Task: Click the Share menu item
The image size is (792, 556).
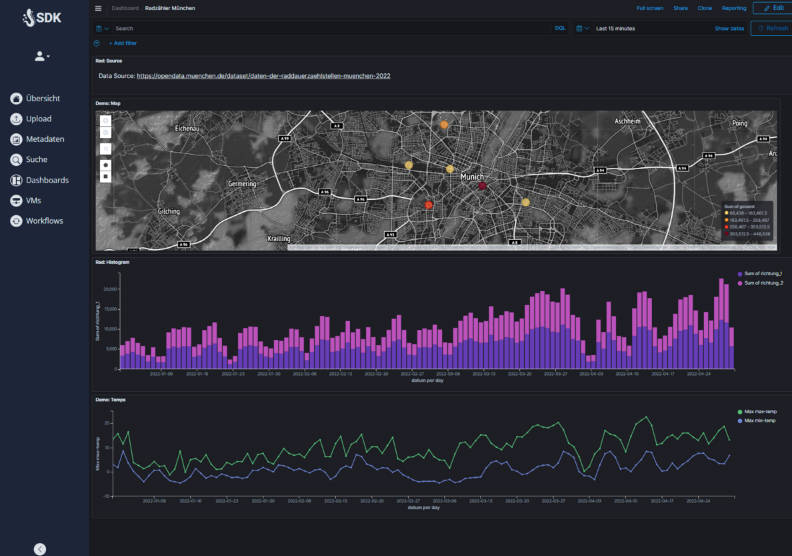Action: [x=680, y=8]
